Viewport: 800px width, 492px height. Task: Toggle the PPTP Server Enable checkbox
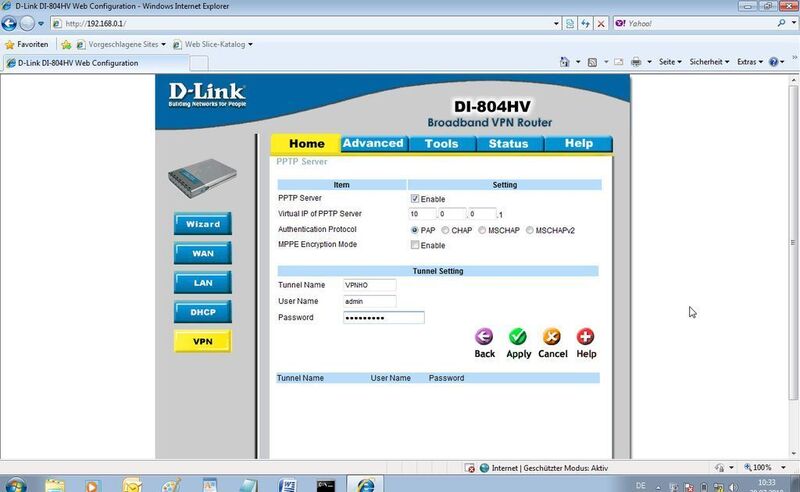[x=415, y=198]
